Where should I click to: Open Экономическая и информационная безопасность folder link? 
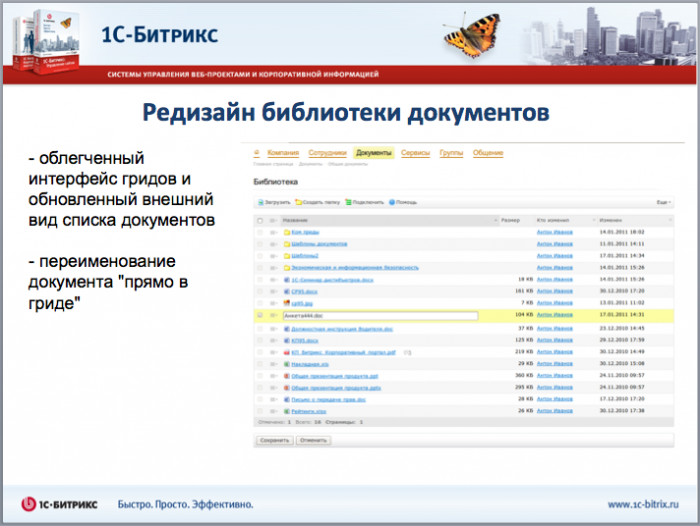coord(355,267)
